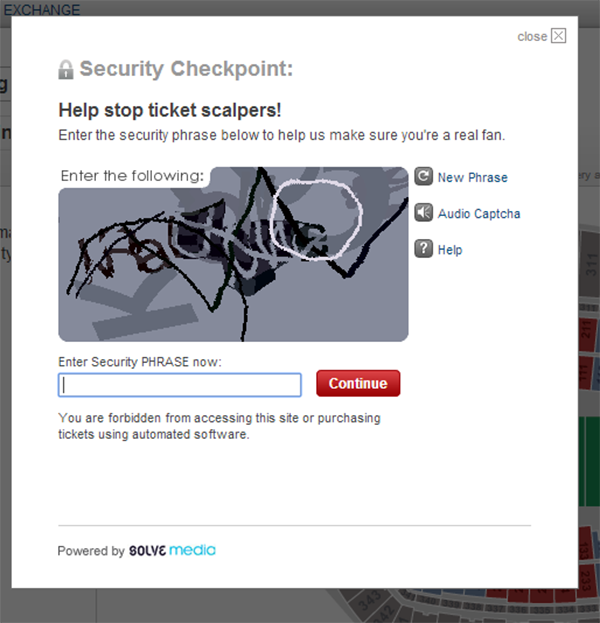Viewport: 600px width, 623px height.
Task: Close the dialog with the X box
Action: pyautogui.click(x=558, y=36)
